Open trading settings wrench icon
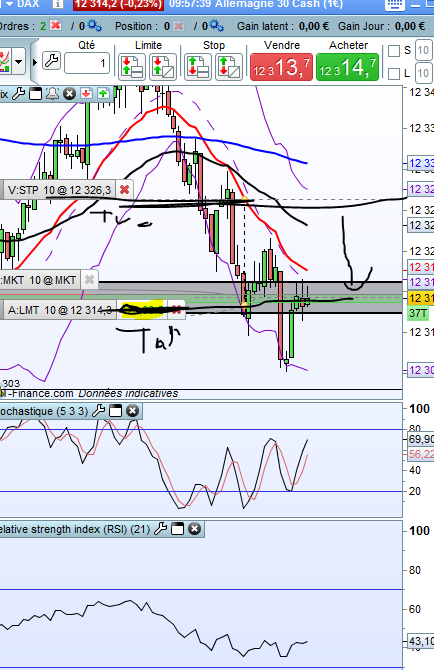Image resolution: width=434 pixels, height=670 pixels. (x=51, y=61)
